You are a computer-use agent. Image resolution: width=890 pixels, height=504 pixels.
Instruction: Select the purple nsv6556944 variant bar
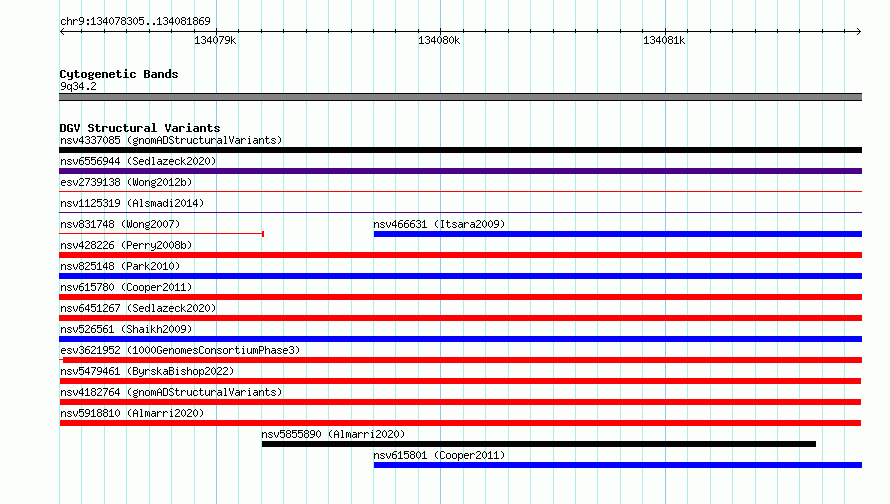click(x=460, y=171)
